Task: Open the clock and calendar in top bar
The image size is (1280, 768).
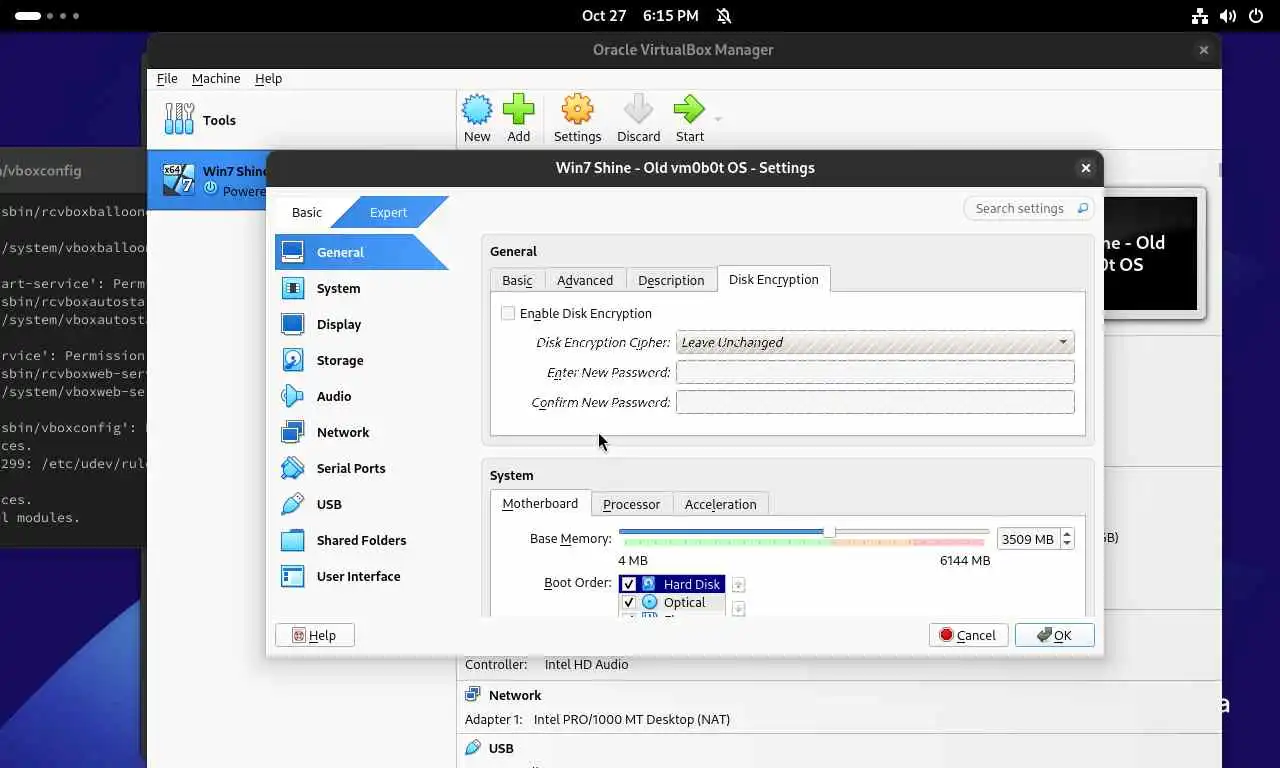Action: [640, 16]
